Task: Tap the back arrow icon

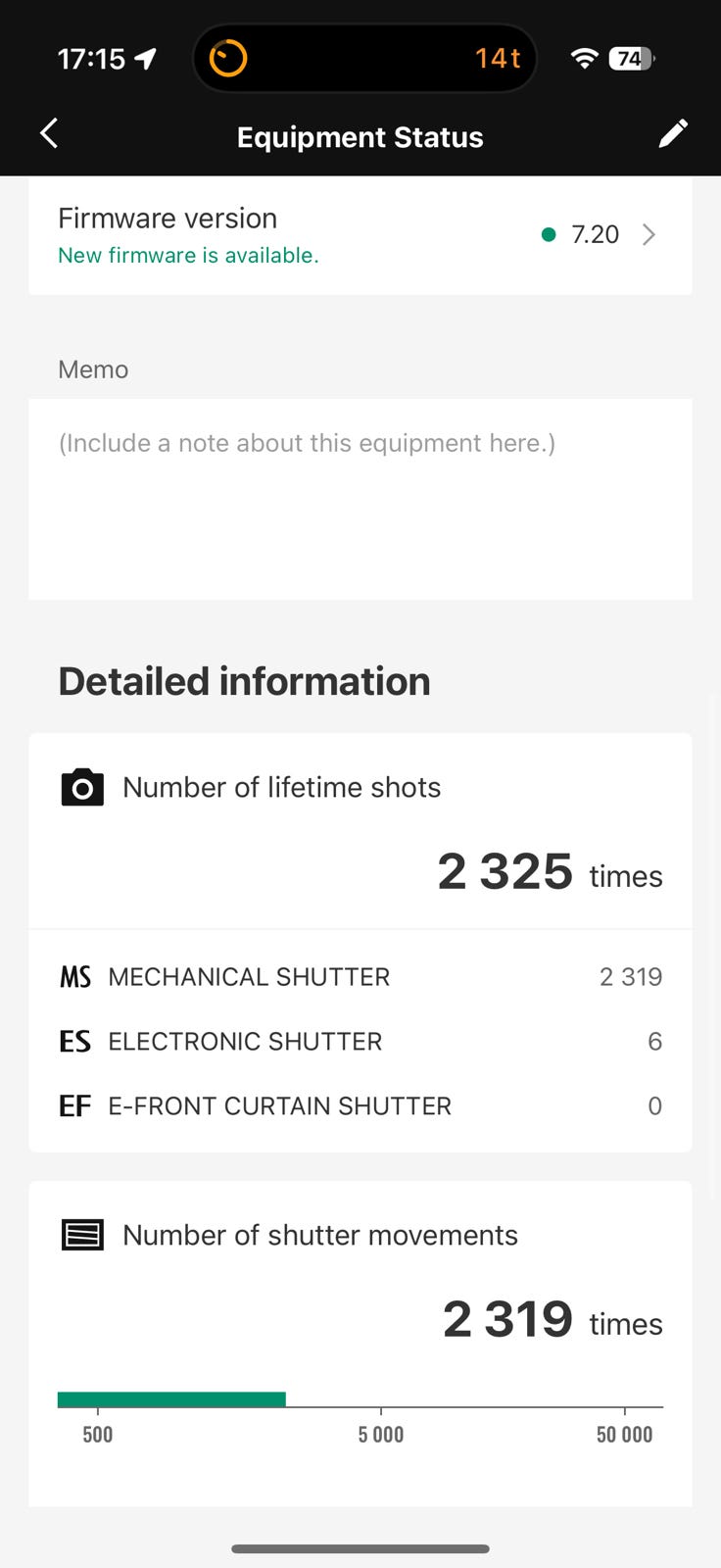Action: [49, 134]
